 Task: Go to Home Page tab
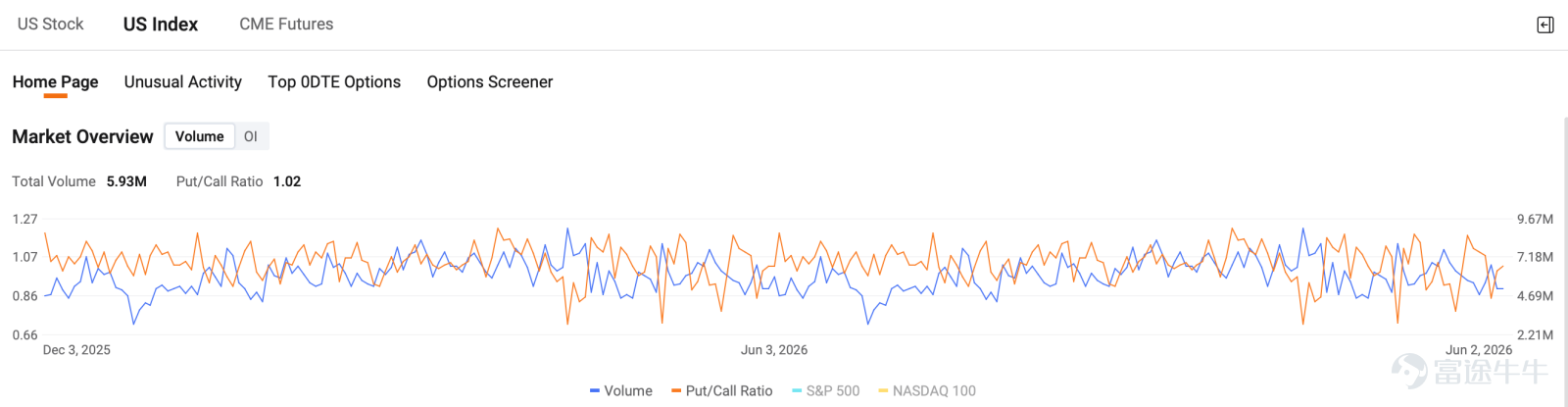(55, 81)
